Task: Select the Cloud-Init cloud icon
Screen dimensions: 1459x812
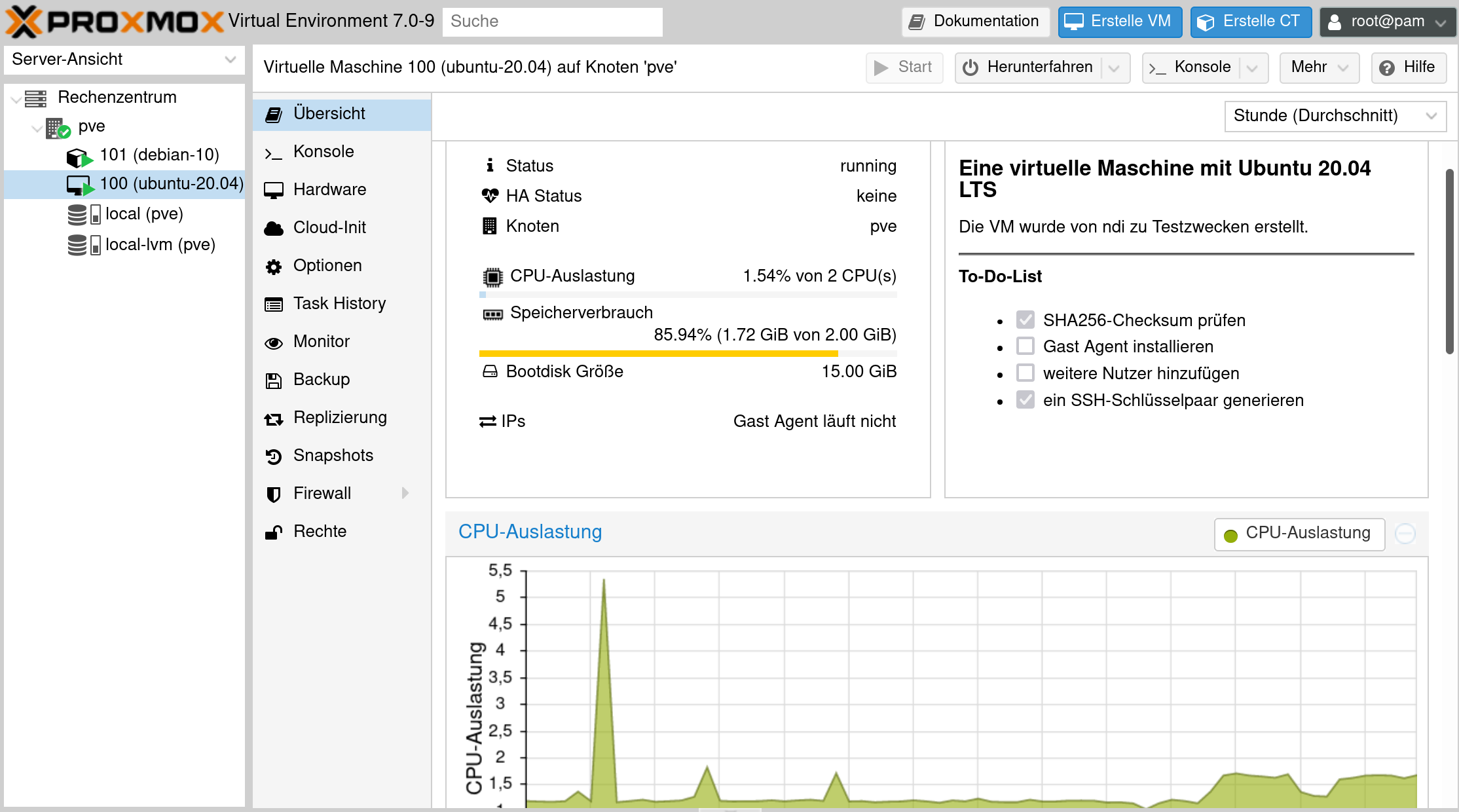Action: (x=273, y=229)
